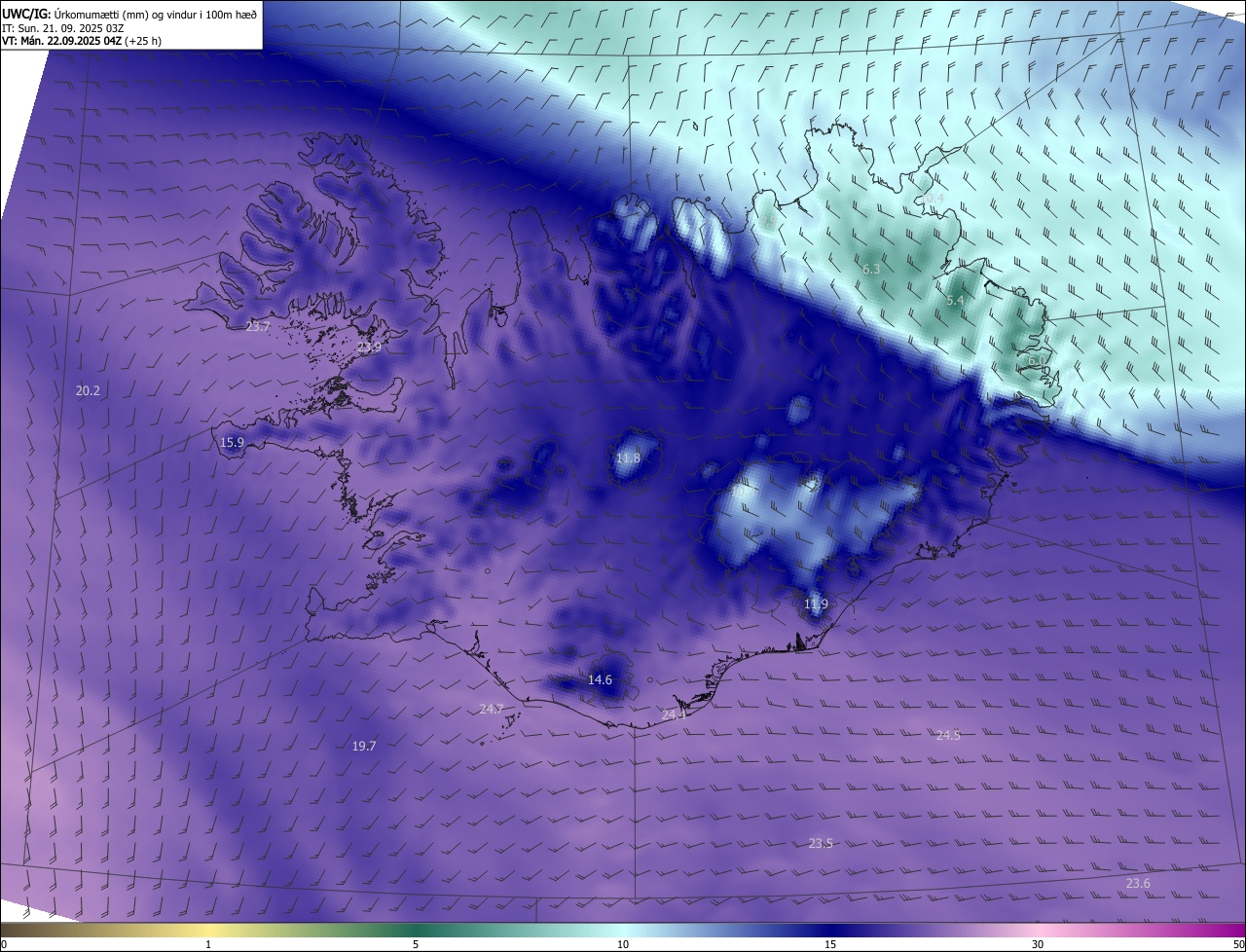Click the color scale tick labeled 0

pos(4,944)
